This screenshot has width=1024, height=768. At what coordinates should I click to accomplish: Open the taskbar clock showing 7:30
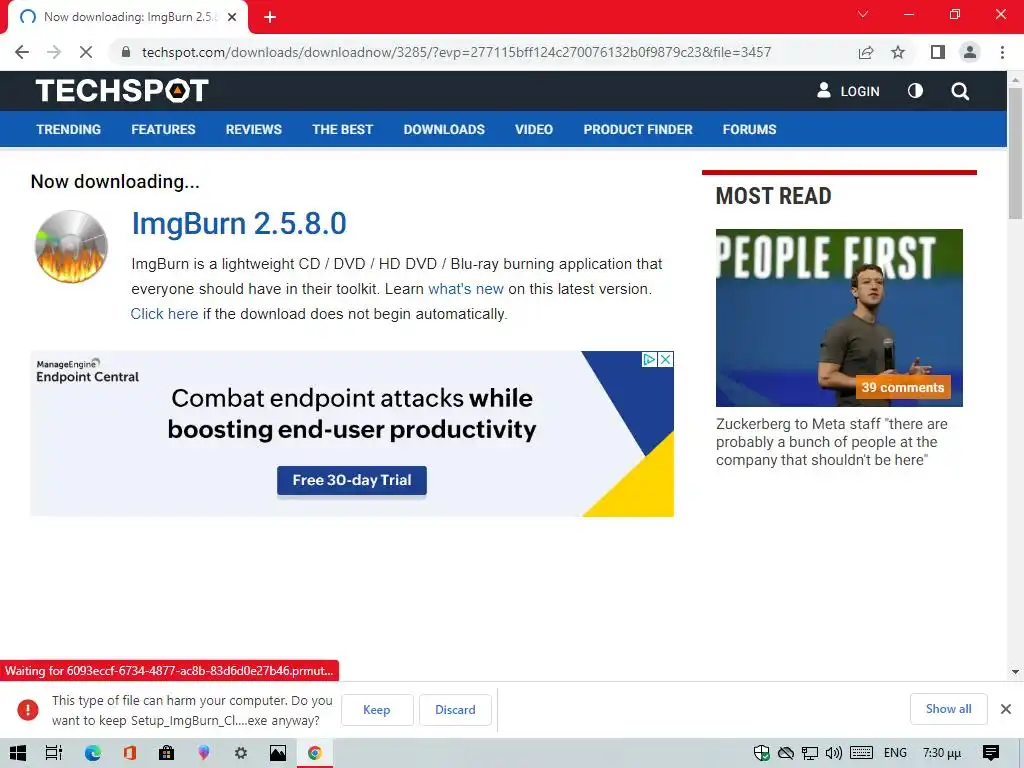[942, 753]
